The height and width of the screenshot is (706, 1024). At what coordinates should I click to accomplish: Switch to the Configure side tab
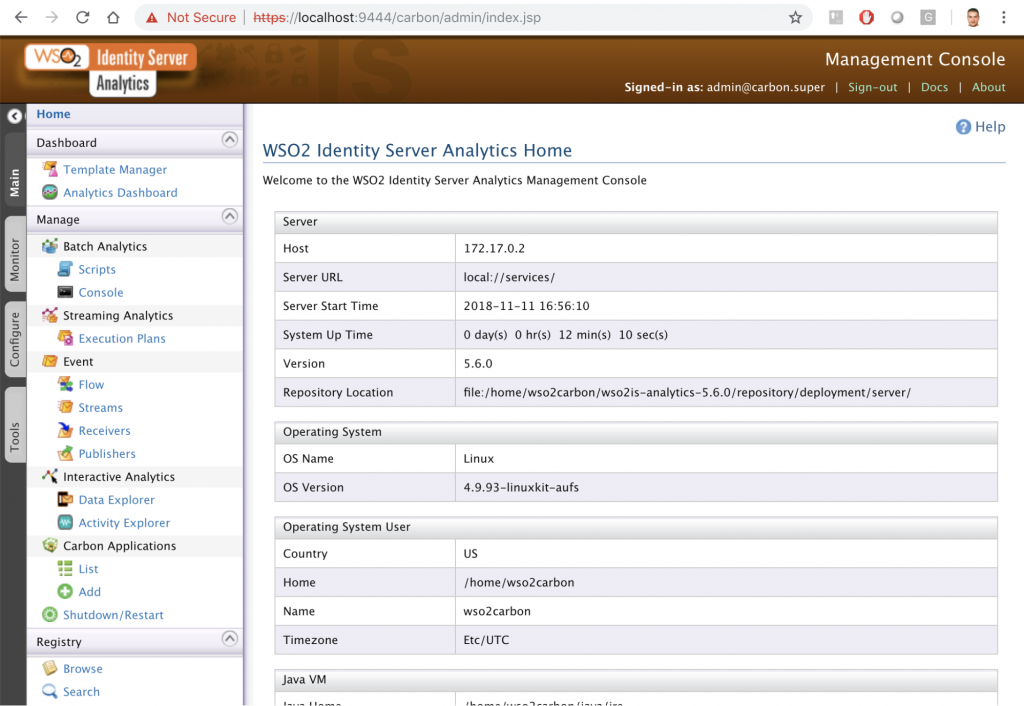15,339
